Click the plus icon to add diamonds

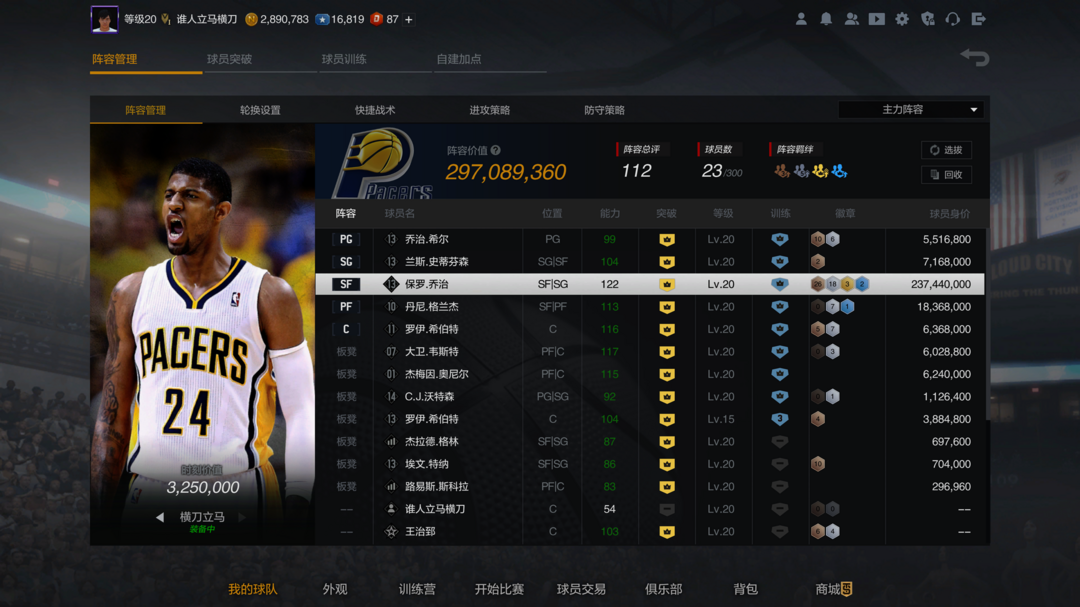408,19
